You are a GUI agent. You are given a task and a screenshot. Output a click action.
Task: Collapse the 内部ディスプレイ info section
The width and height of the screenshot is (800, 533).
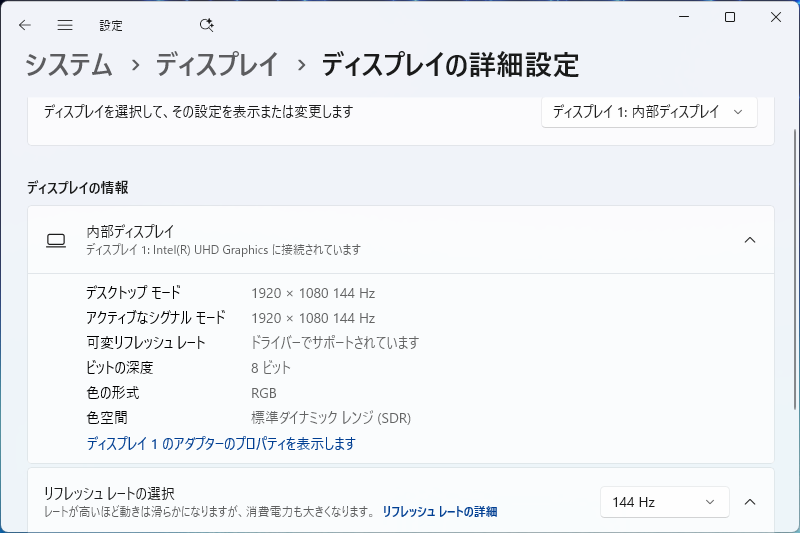749,240
